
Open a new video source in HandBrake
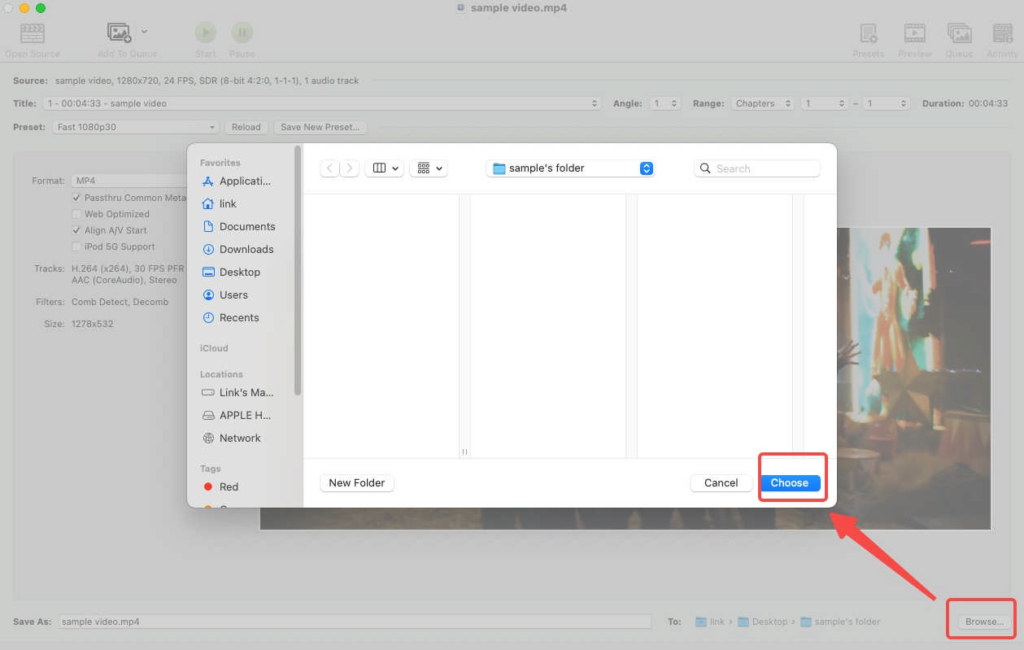click(x=31, y=32)
